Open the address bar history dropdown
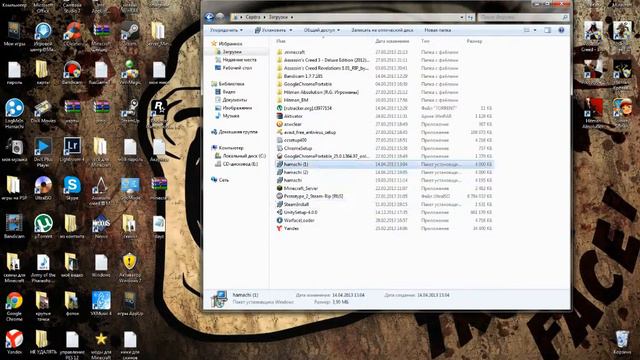 click(462, 17)
